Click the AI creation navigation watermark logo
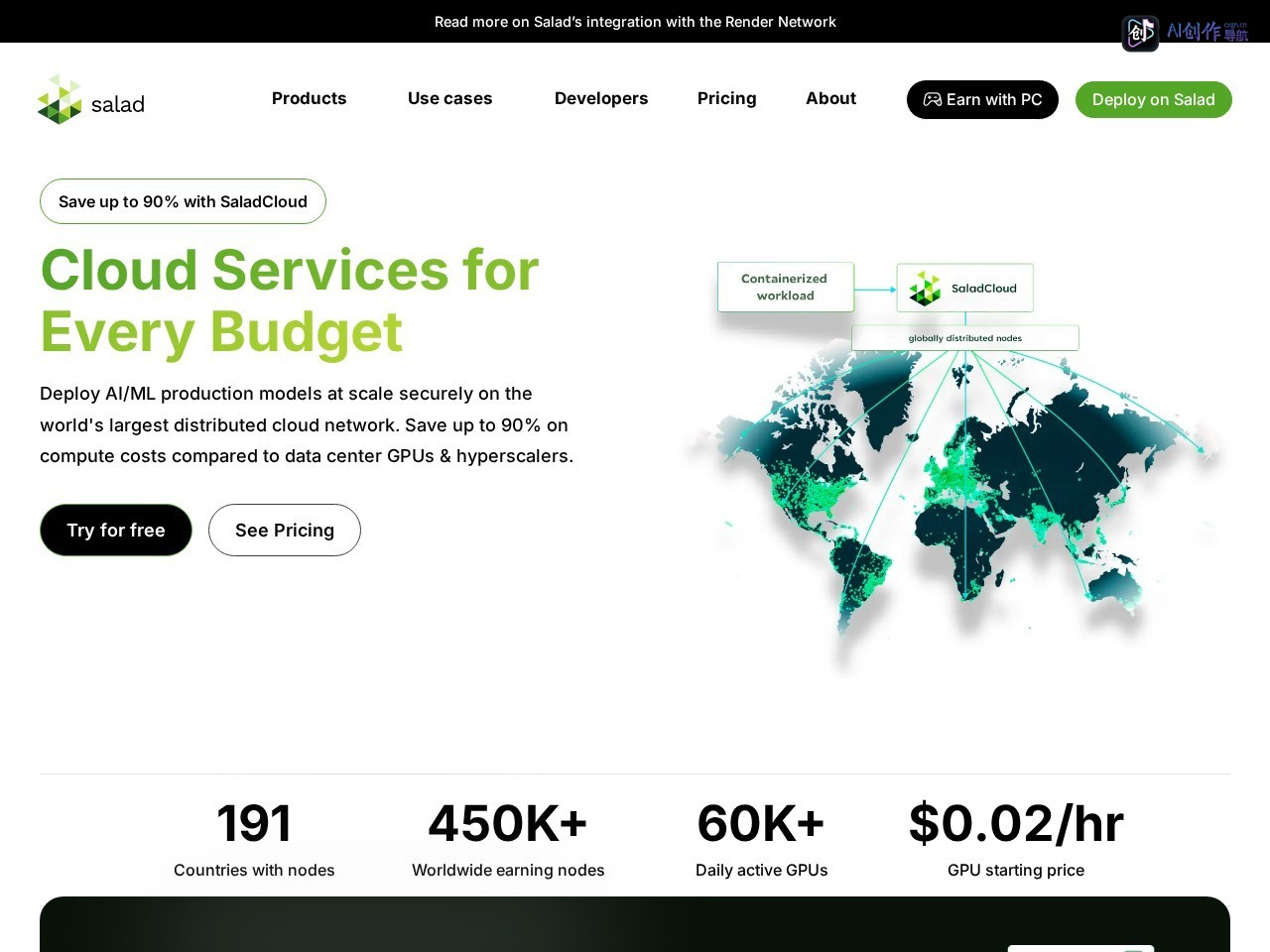 pyautogui.click(x=1186, y=33)
